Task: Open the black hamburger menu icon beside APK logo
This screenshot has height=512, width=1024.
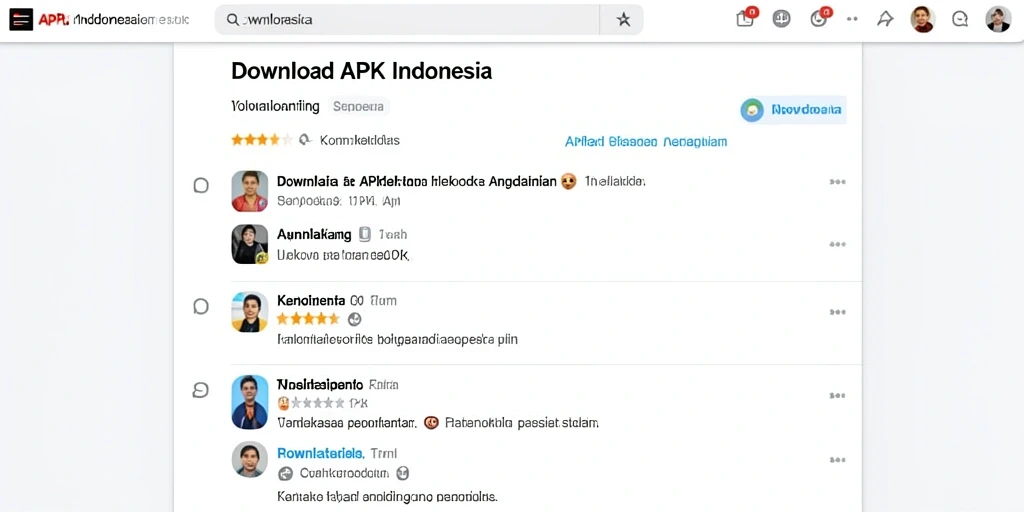Action: click(x=21, y=20)
